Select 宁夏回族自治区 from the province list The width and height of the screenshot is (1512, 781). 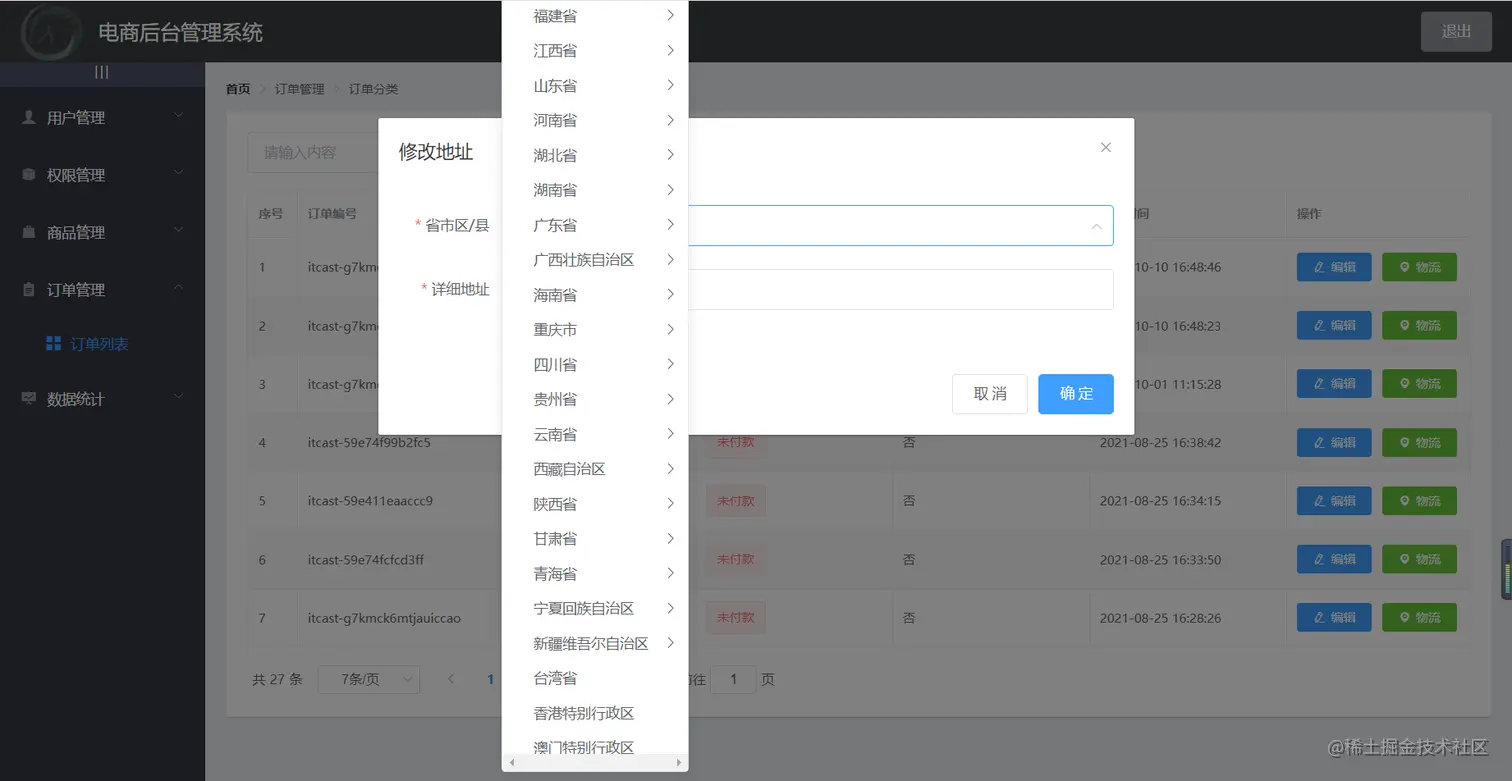coord(595,609)
